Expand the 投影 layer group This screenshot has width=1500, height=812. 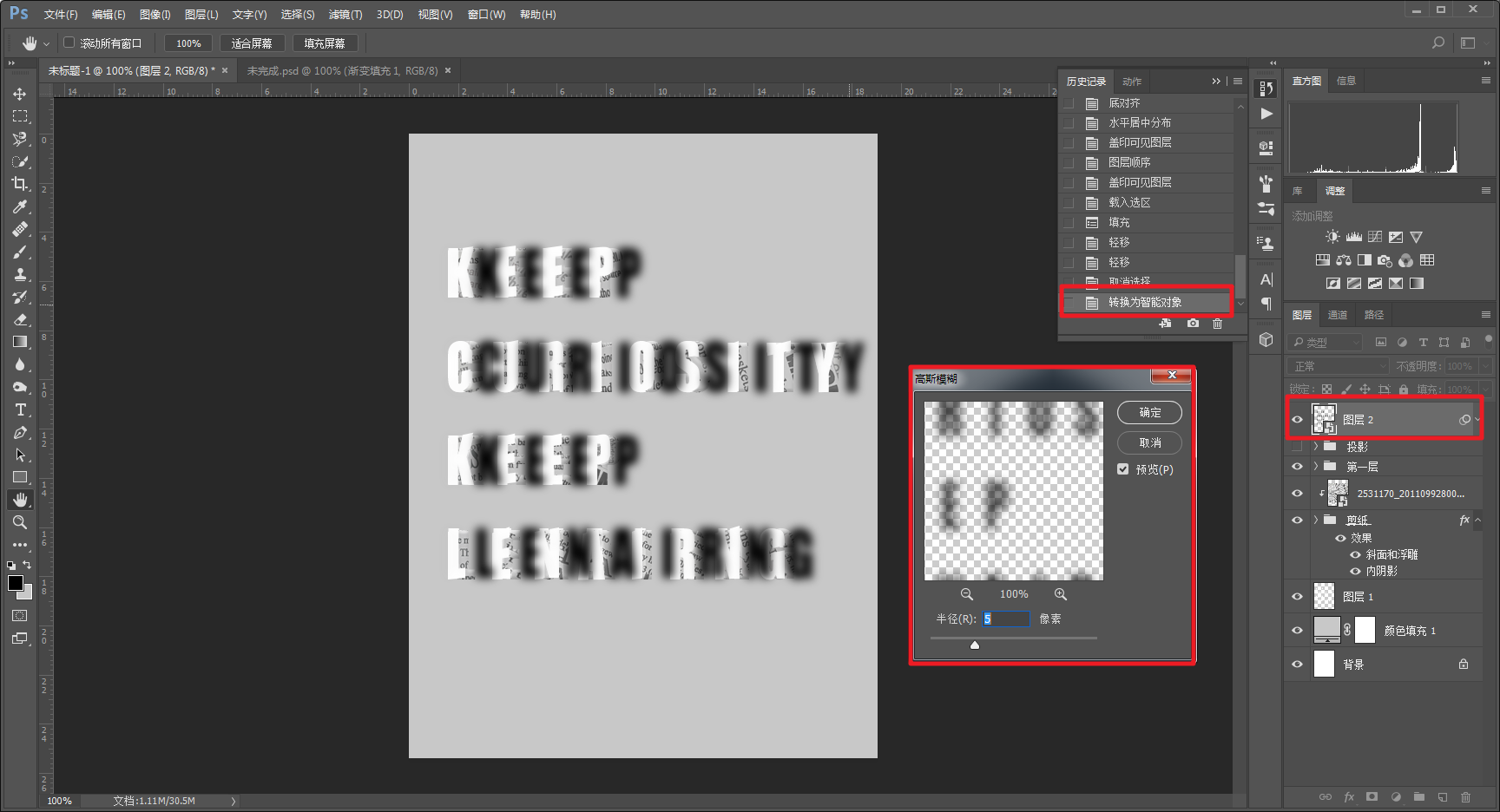(1316, 447)
